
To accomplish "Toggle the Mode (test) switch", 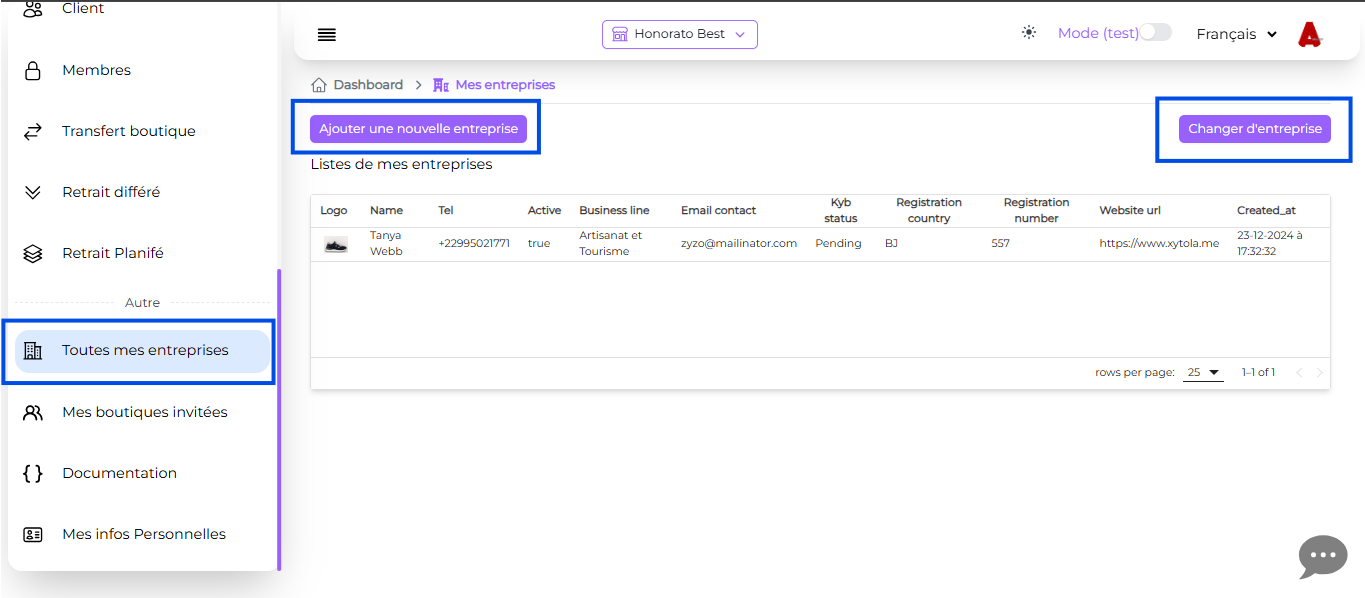I will point(1155,33).
